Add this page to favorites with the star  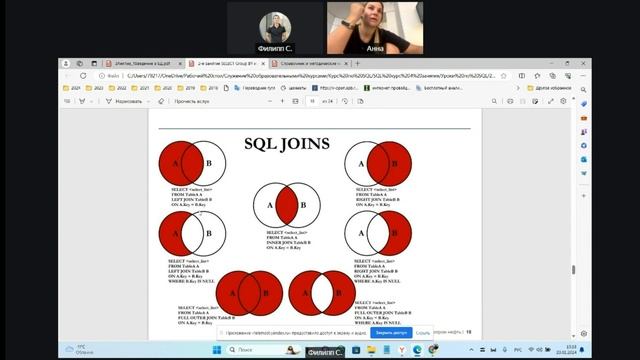point(504,76)
